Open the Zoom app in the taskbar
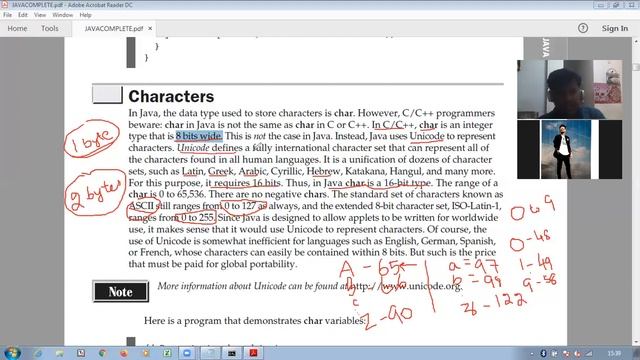The width and height of the screenshot is (640, 360). 187,353
